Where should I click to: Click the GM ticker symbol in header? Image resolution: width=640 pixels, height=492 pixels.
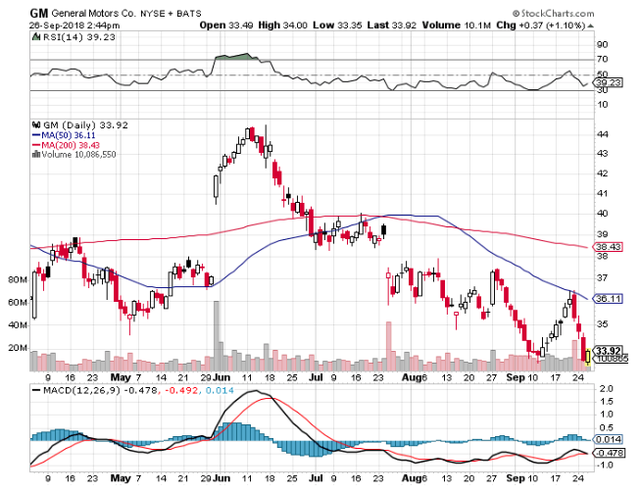click(40, 13)
